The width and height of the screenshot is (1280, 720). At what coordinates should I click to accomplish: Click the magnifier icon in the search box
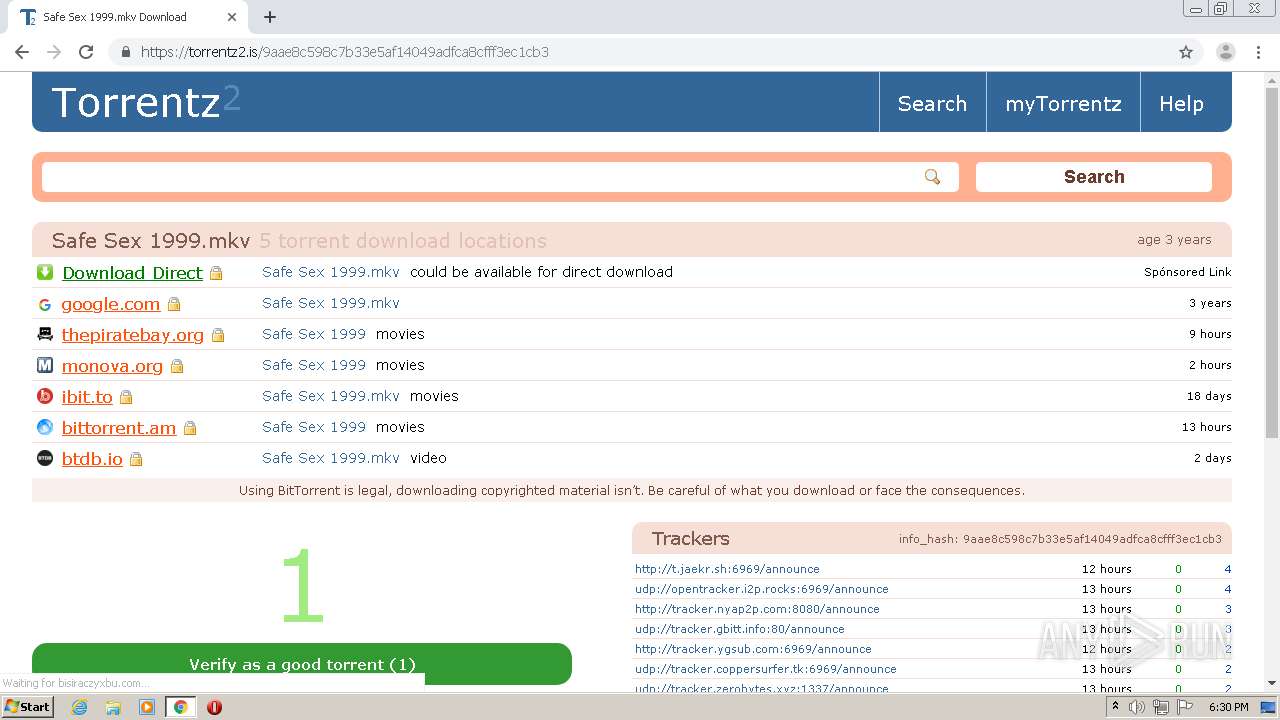[932, 177]
